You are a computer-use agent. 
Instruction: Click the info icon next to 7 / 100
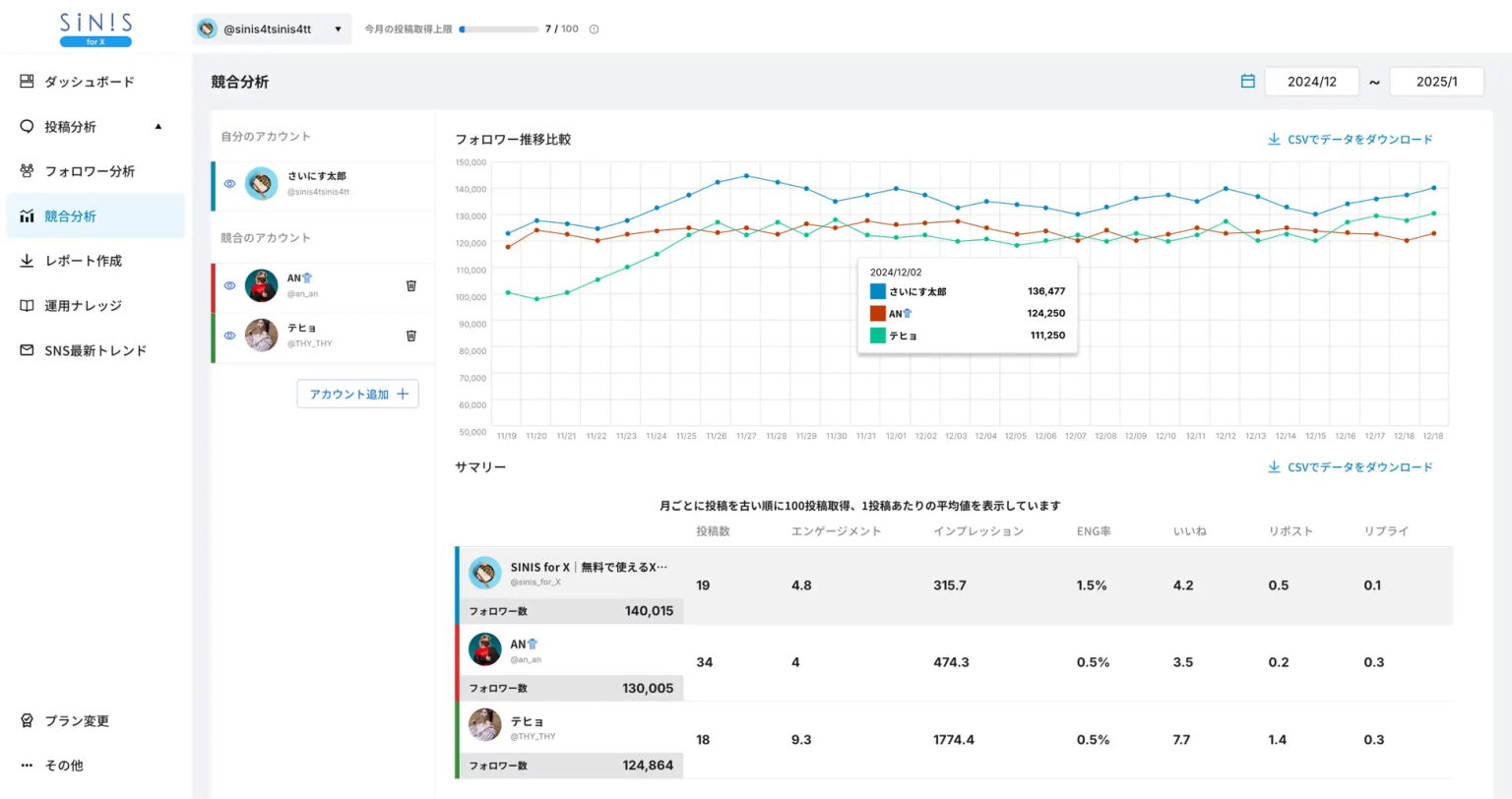point(594,30)
